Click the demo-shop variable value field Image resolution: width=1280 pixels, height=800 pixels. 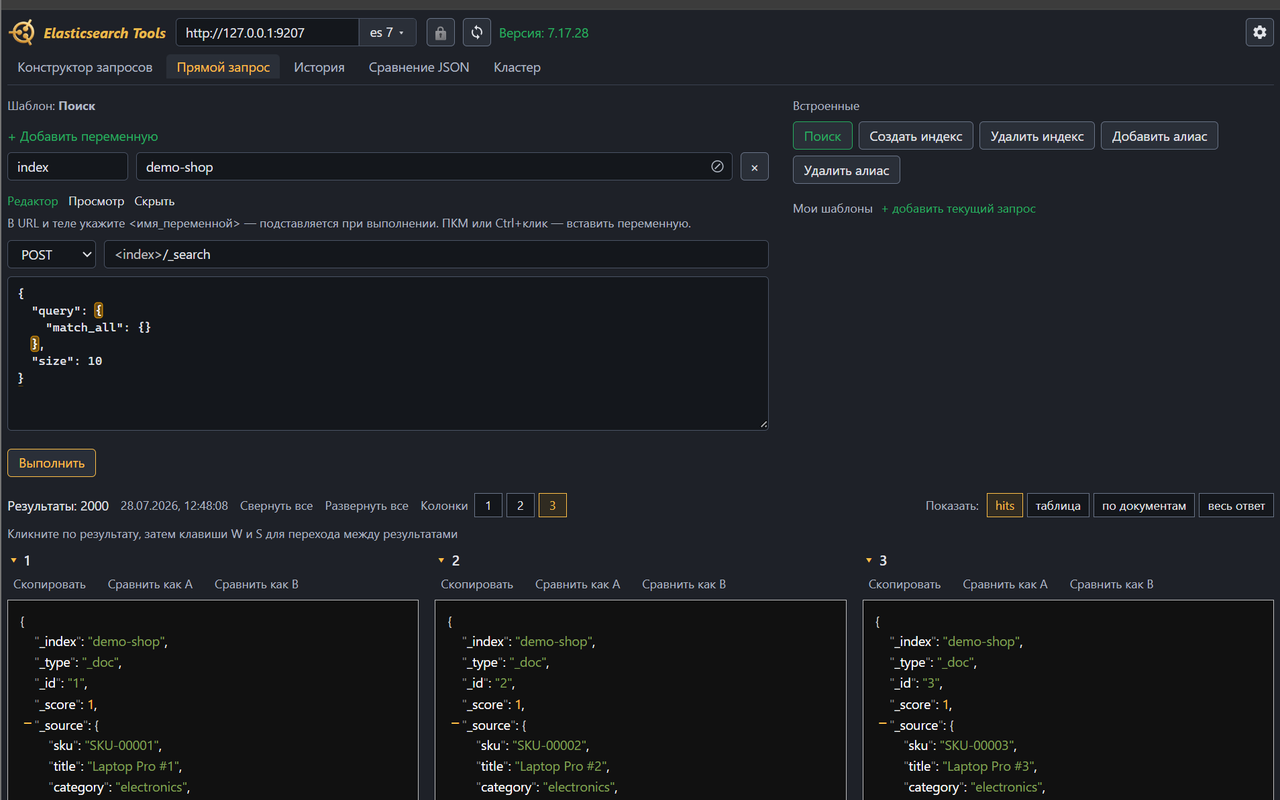click(434, 167)
